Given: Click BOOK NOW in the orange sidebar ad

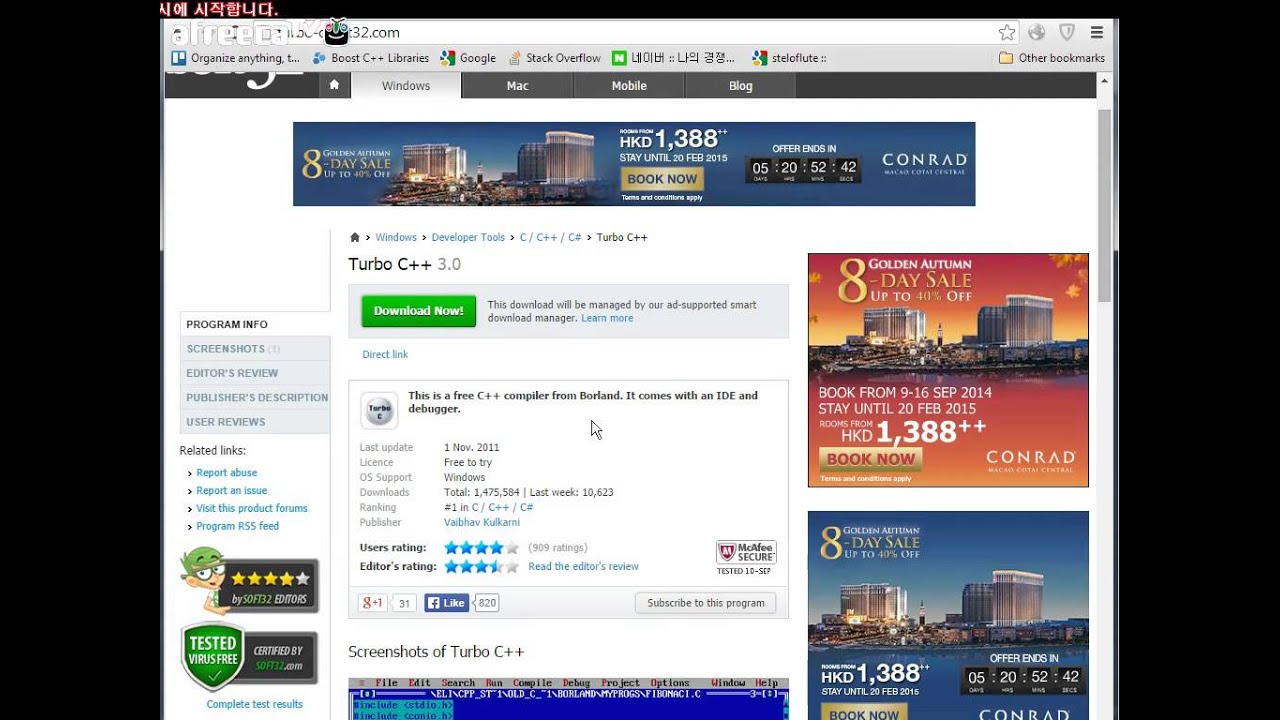Looking at the screenshot, I should point(871,459).
